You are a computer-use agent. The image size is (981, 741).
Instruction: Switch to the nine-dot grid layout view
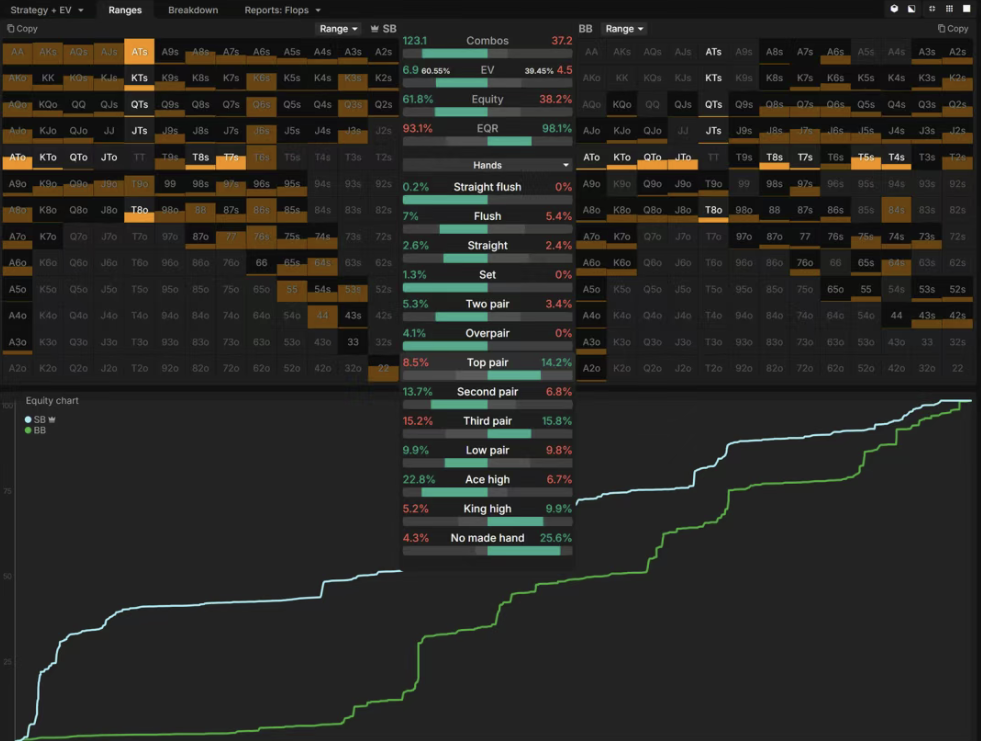pyautogui.click(x=949, y=9)
